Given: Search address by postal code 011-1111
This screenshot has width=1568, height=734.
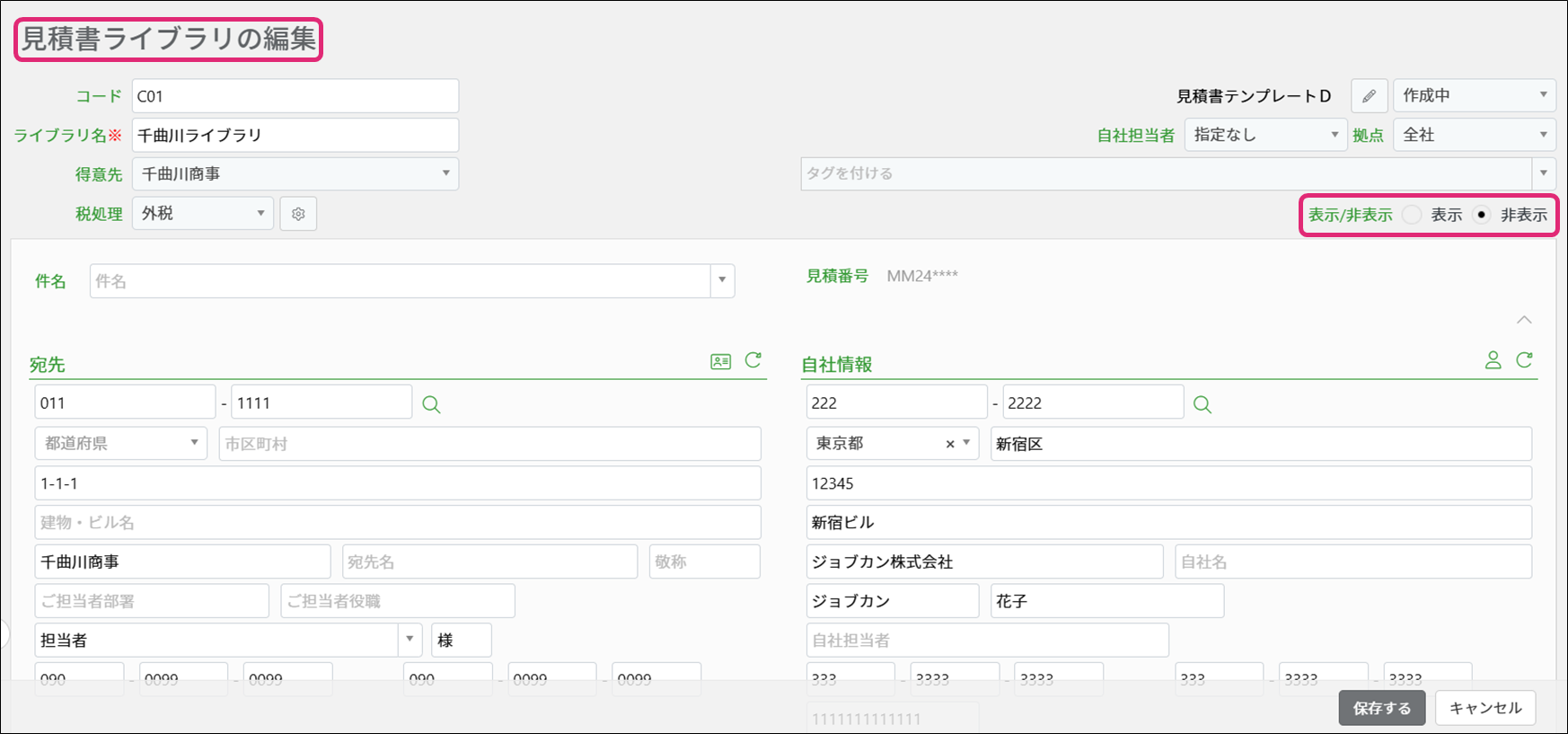Looking at the screenshot, I should 431,404.
